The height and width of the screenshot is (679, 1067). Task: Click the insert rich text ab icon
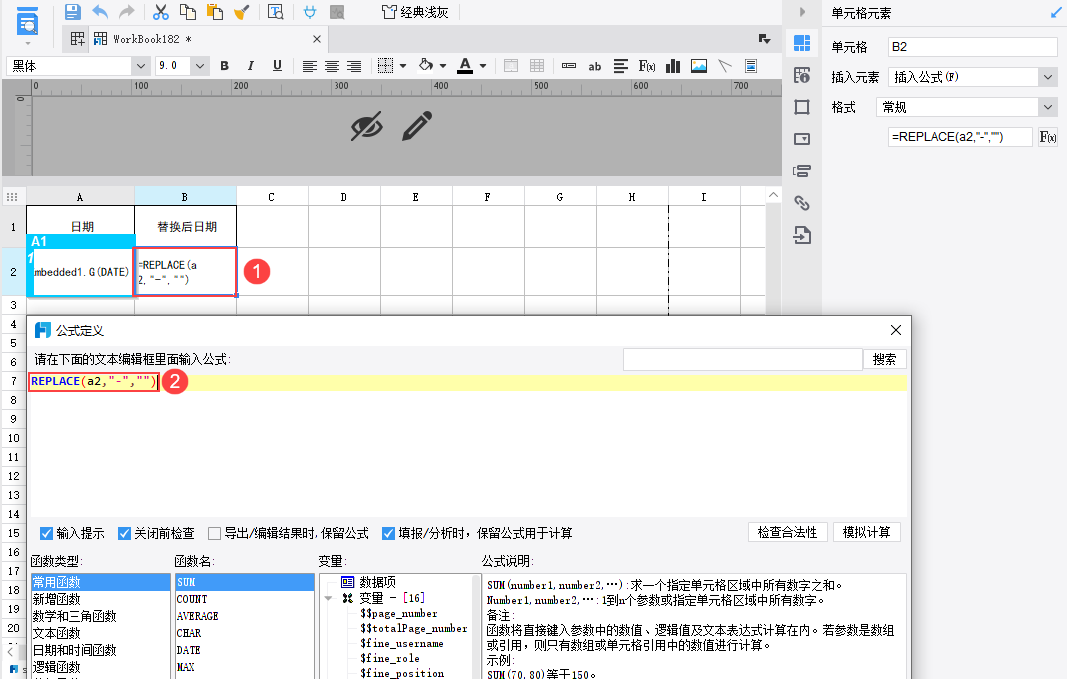pos(595,66)
